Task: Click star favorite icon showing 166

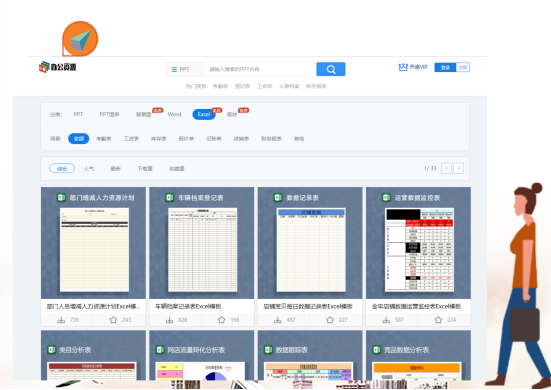Action: tap(221, 320)
